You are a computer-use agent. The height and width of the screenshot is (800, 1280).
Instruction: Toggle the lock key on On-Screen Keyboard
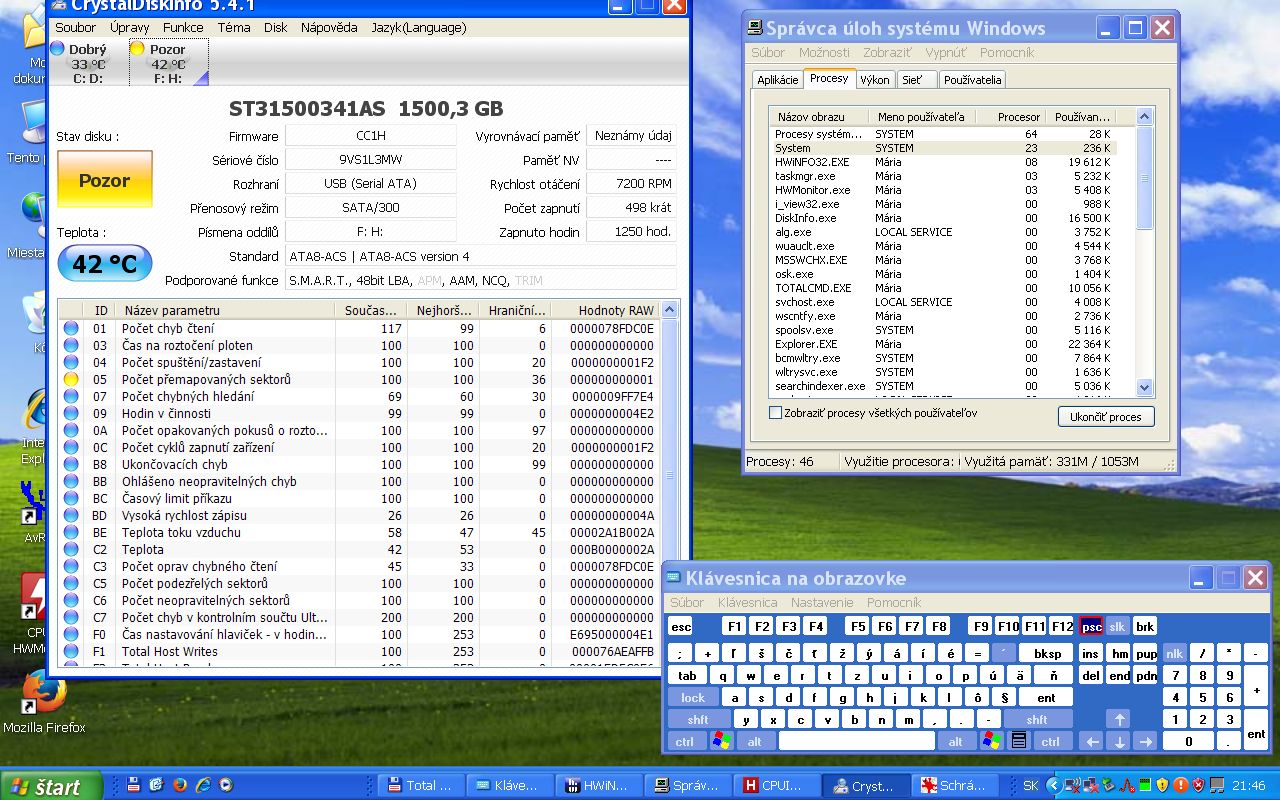click(693, 697)
